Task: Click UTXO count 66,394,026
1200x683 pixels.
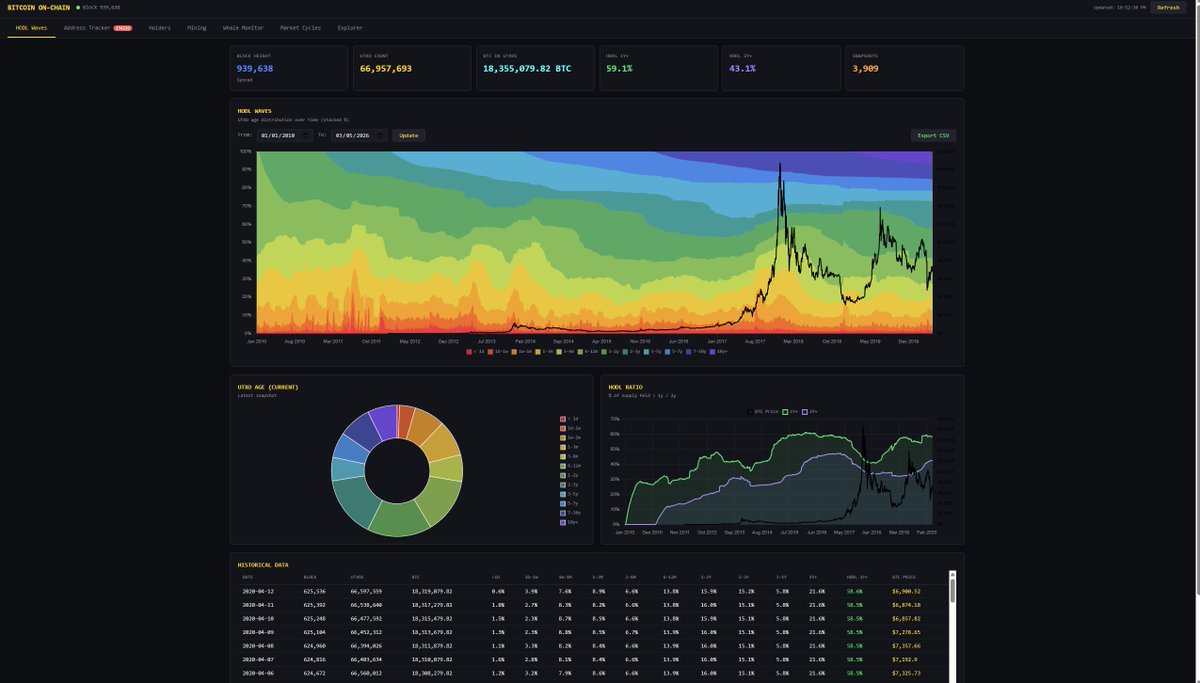Action: [x=364, y=646]
